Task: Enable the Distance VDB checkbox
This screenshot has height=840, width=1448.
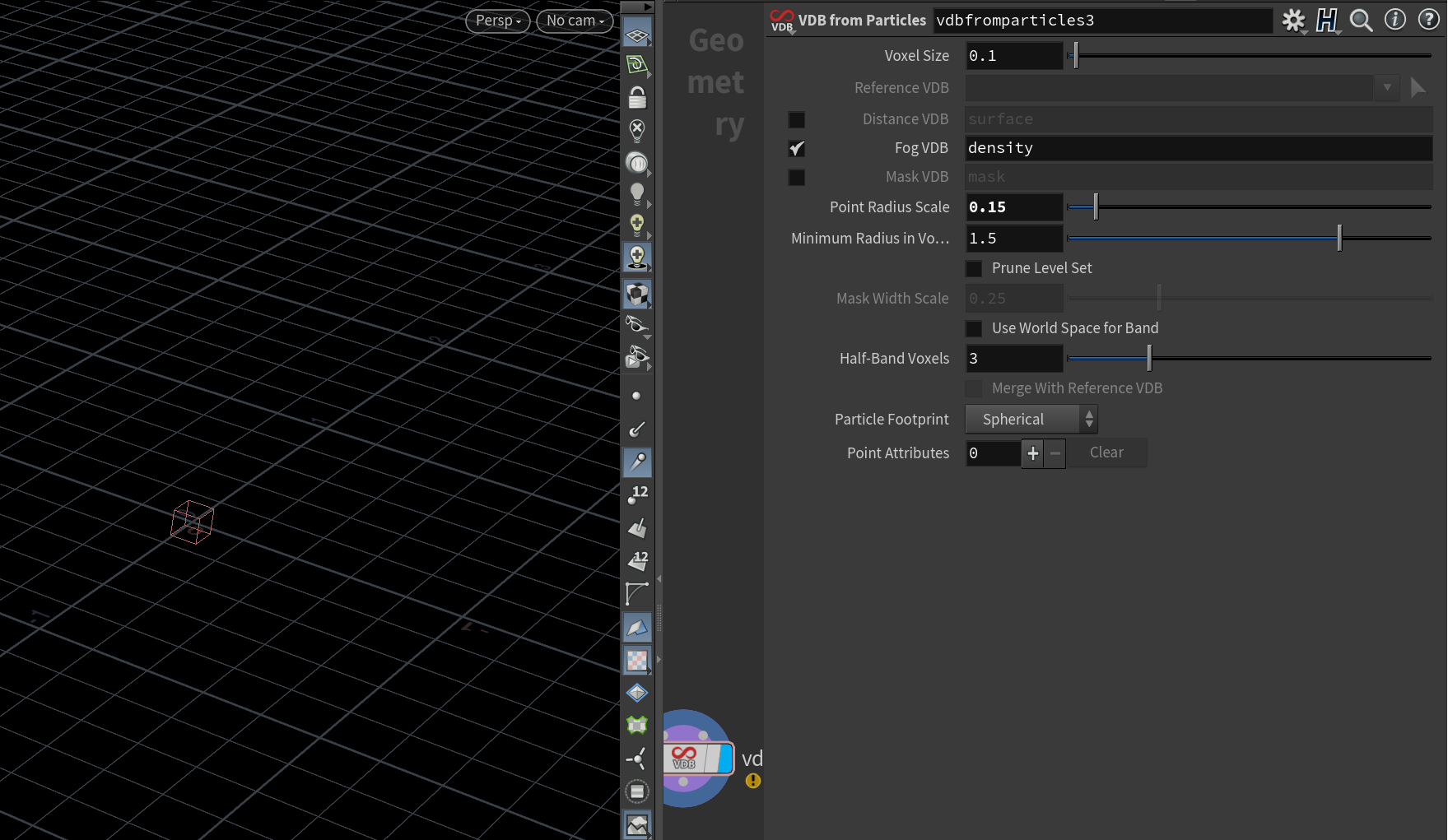Action: coord(797,120)
